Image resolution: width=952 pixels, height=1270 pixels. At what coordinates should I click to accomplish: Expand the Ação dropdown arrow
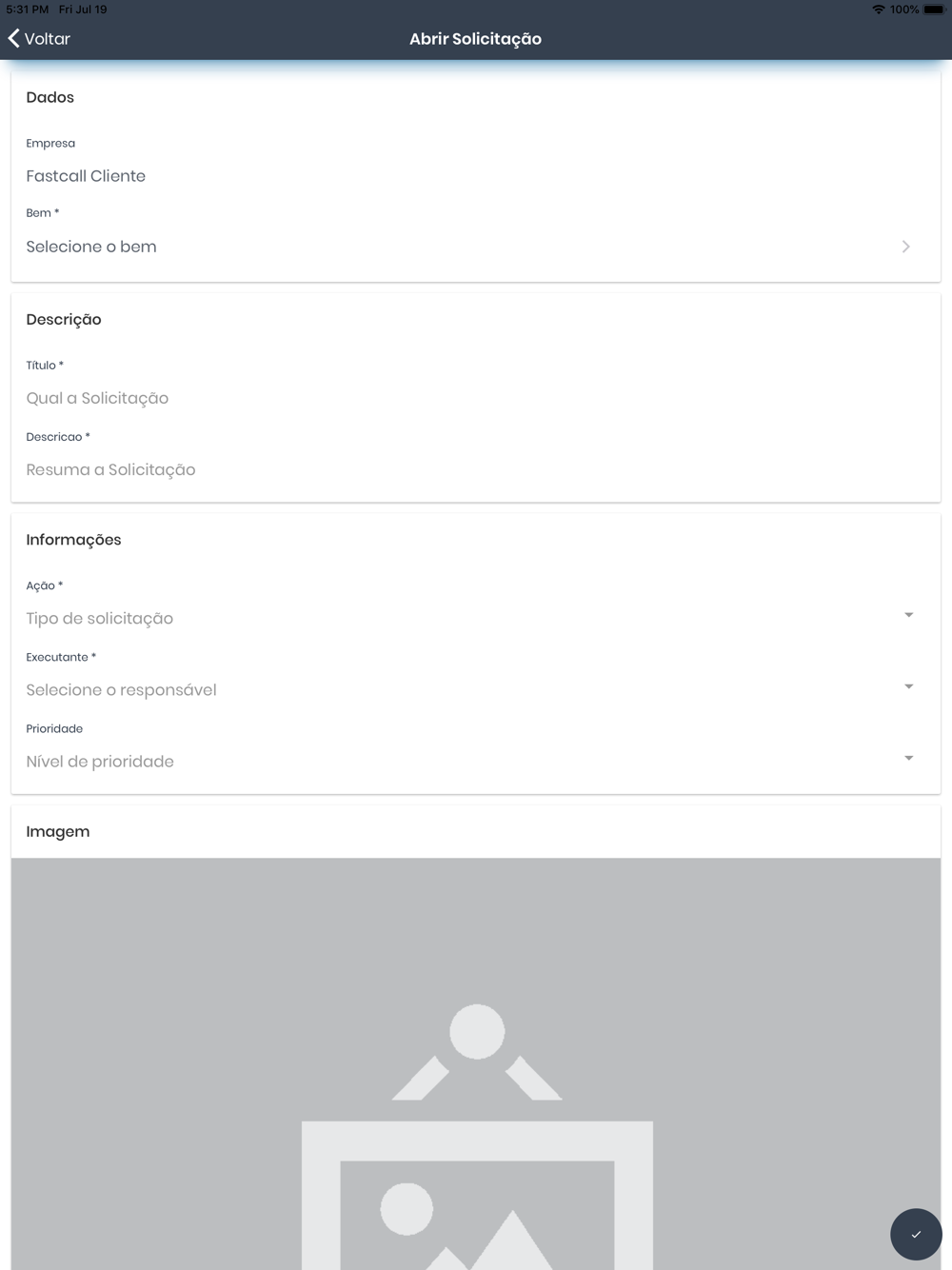click(x=908, y=615)
